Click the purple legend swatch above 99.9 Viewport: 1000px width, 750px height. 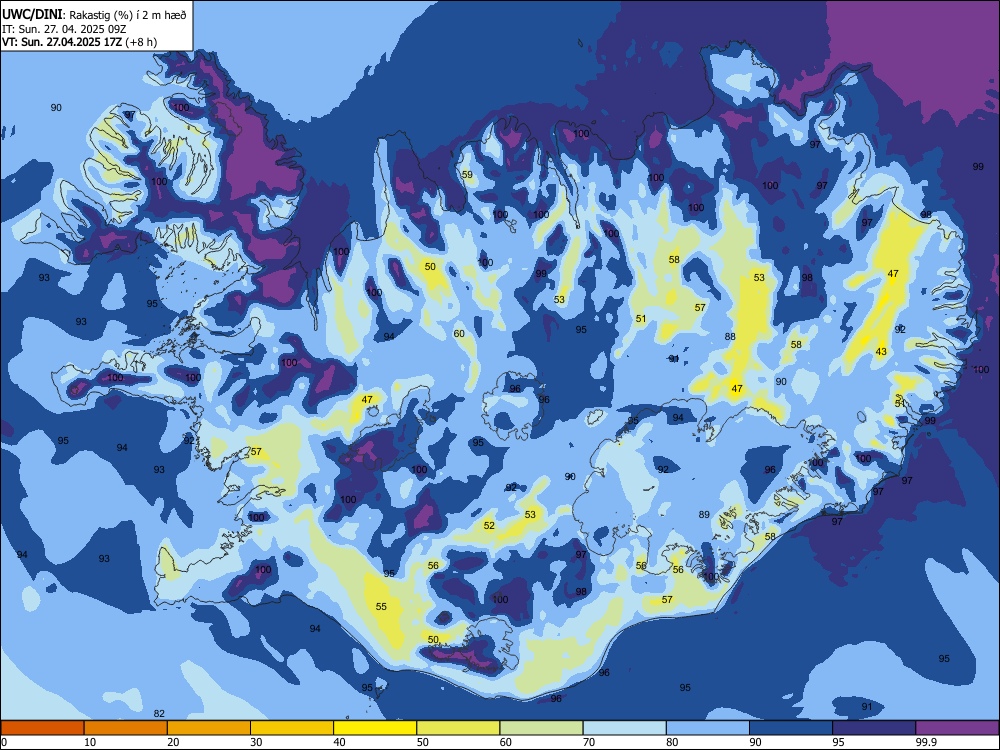(957, 728)
